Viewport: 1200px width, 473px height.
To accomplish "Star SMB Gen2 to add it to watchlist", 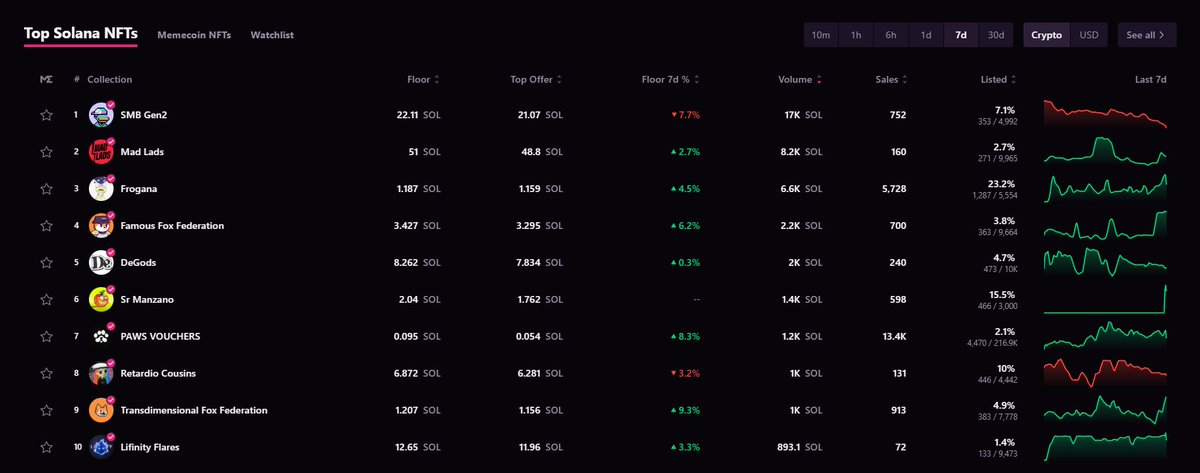I will point(46,115).
